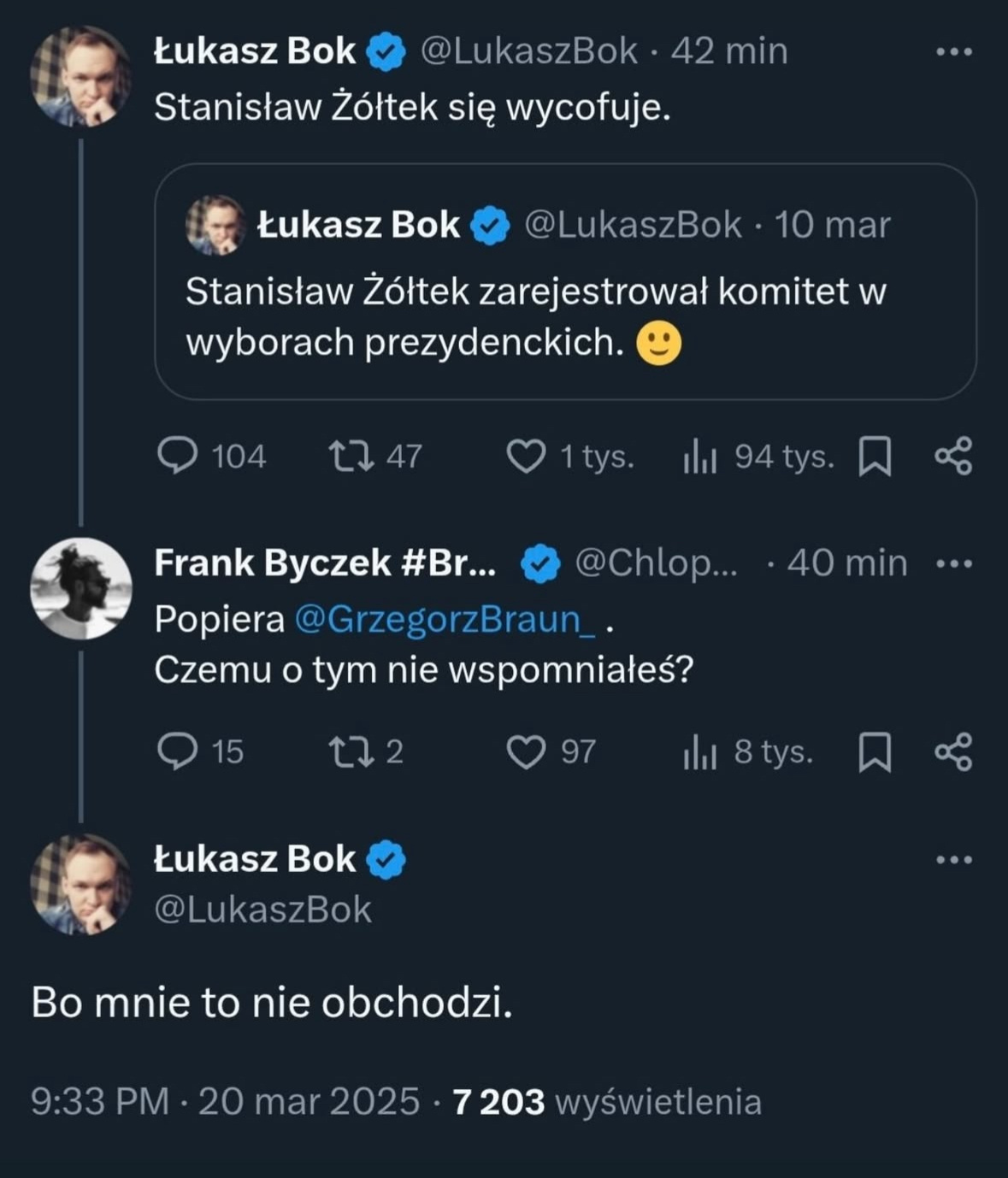Bookmark the top tweet by Łukasz Bok
Viewport: 1008px width, 1178px height.
click(x=875, y=456)
